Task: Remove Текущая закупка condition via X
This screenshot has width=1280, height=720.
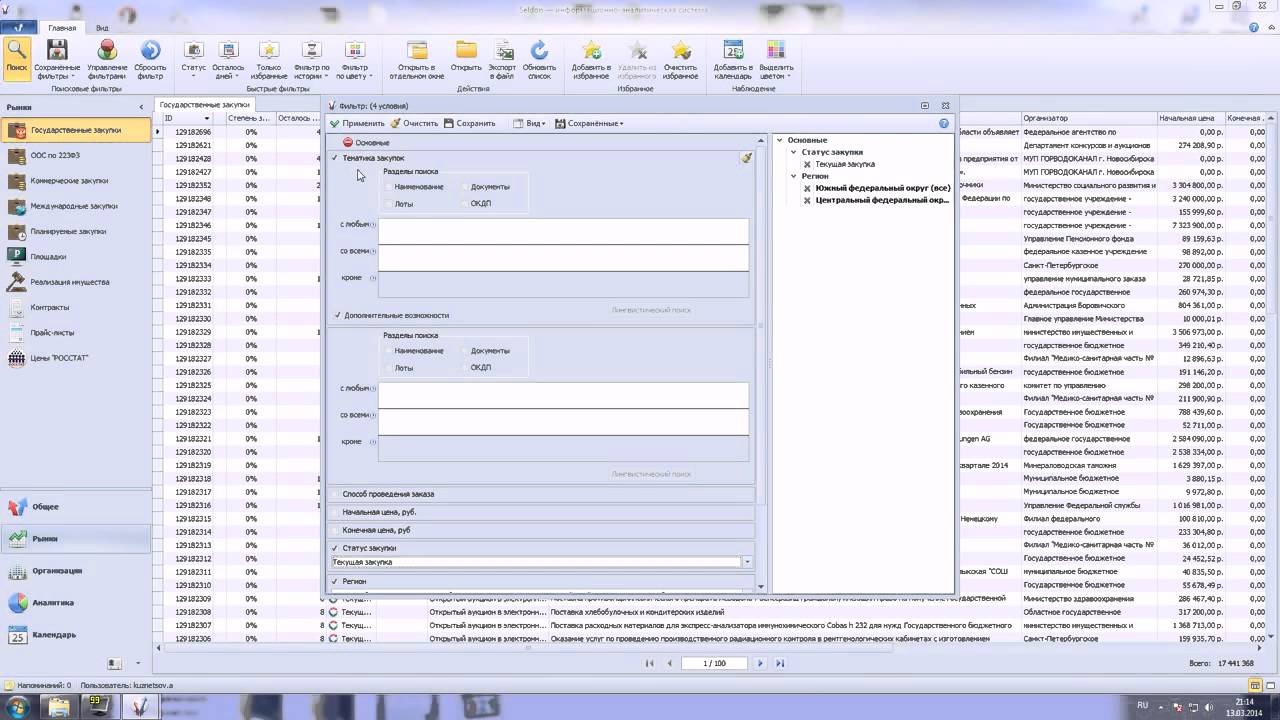Action: coord(807,164)
